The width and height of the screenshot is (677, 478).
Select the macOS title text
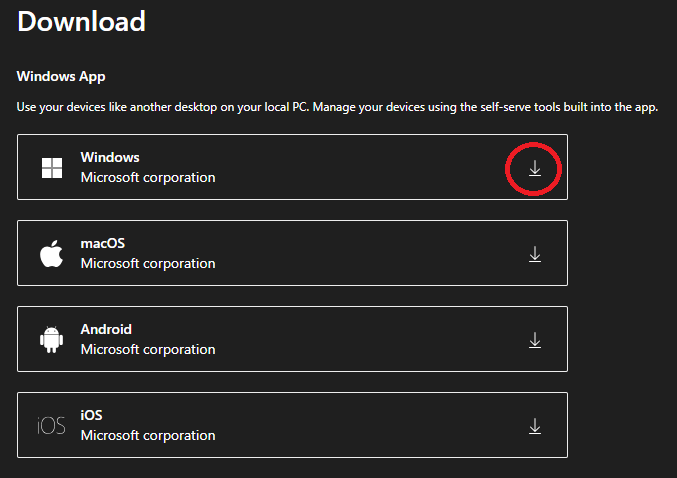(x=103, y=243)
